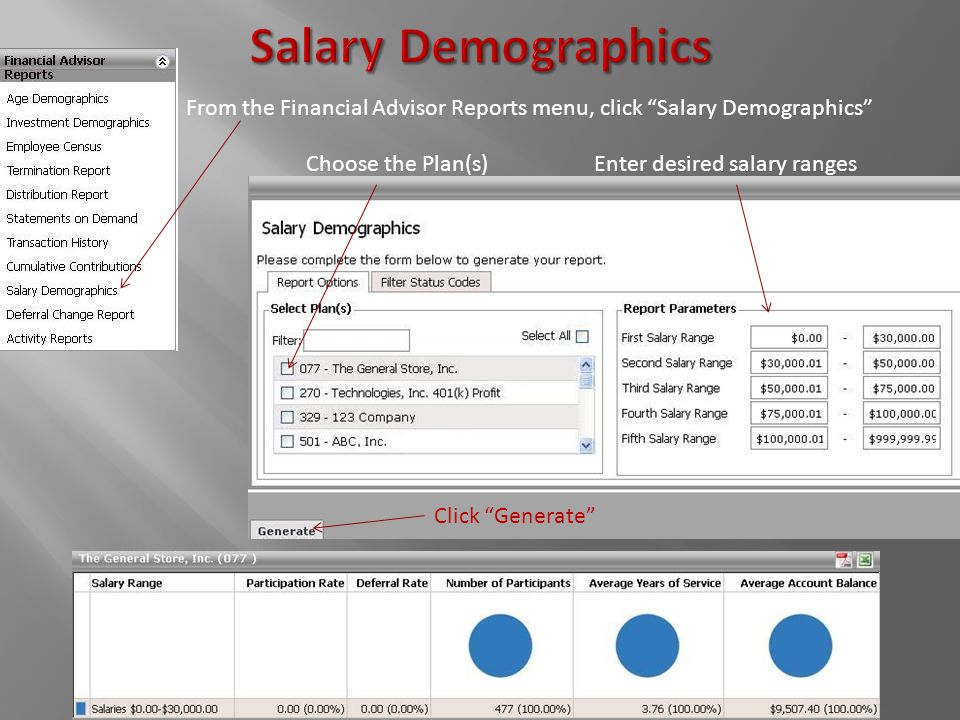This screenshot has width=960, height=720.
Task: Click Fifth Salary Range maximum field
Action: tap(901, 438)
